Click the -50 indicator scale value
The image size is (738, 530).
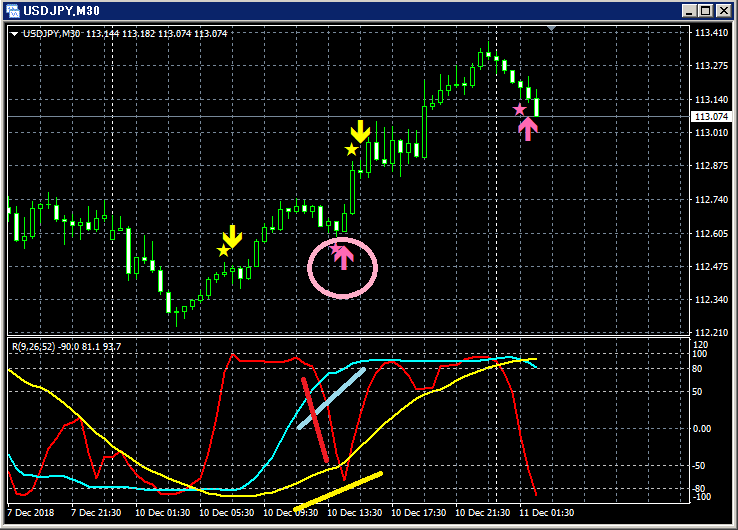pyautogui.click(x=699, y=466)
